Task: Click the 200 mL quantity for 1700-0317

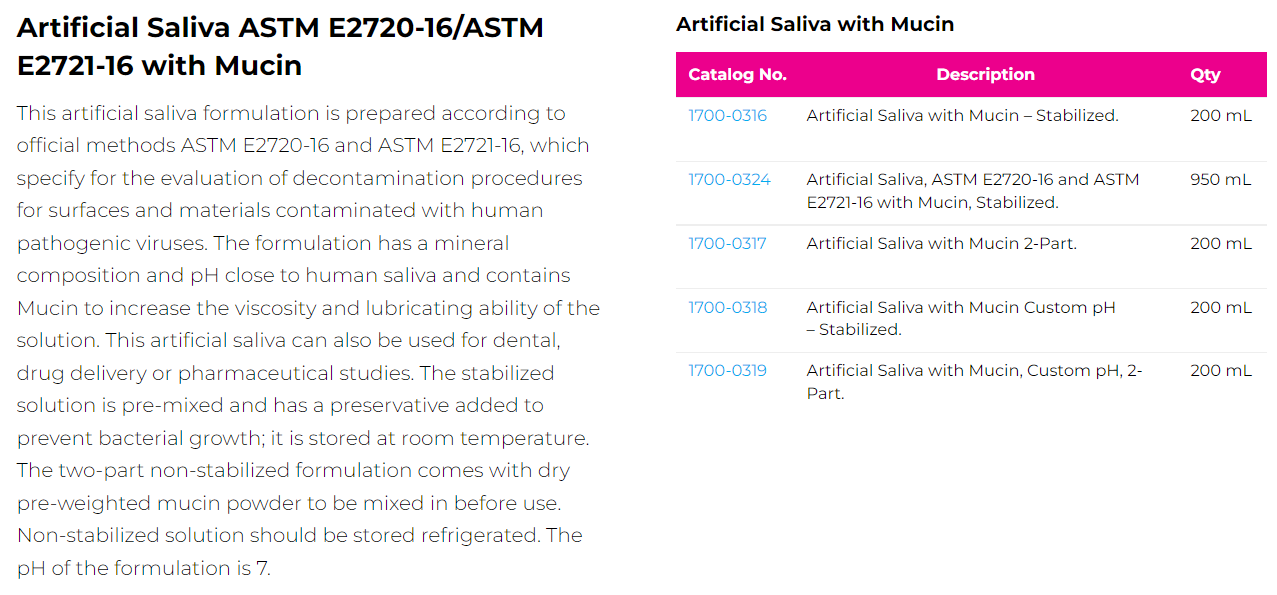Action: (x=1220, y=244)
